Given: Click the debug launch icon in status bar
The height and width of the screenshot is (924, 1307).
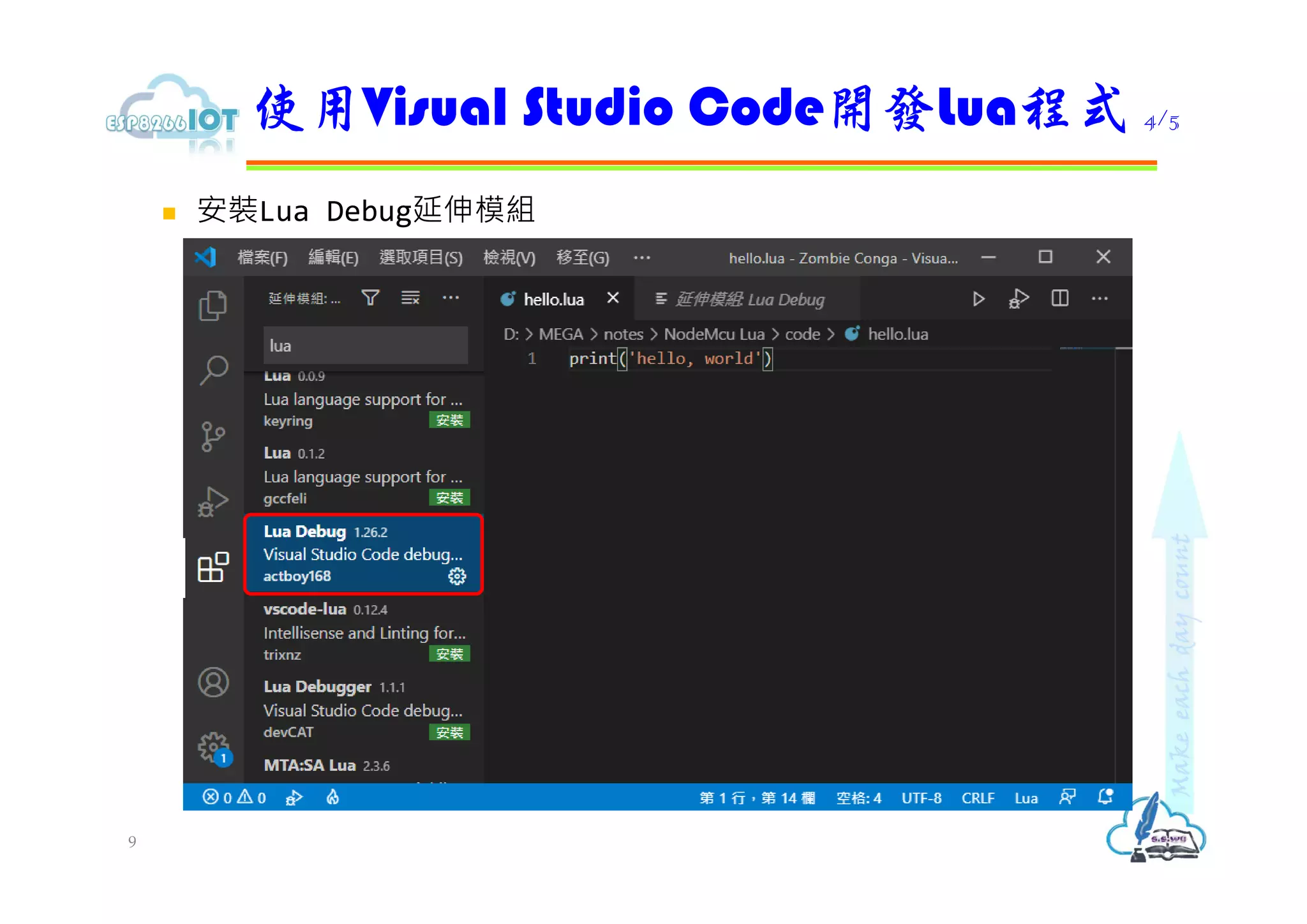Looking at the screenshot, I should pyautogui.click(x=294, y=797).
